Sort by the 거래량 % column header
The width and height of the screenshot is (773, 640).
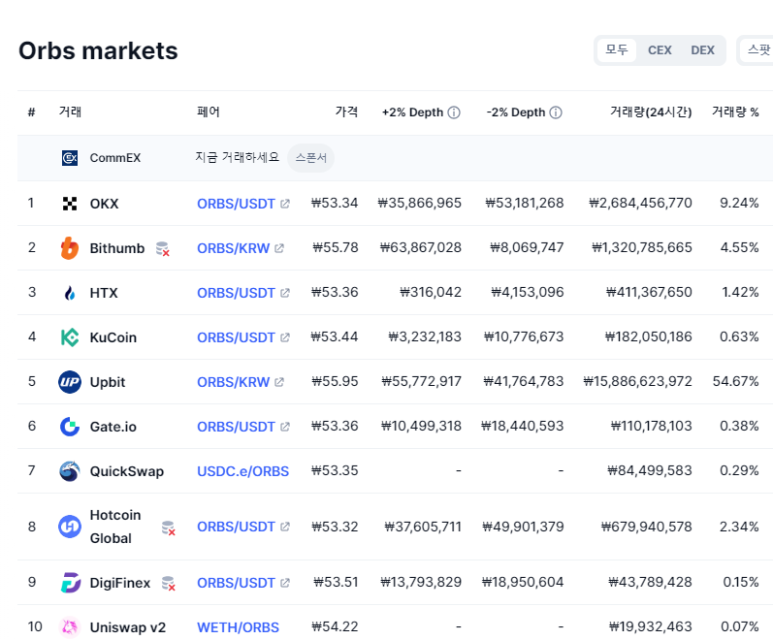[735, 112]
